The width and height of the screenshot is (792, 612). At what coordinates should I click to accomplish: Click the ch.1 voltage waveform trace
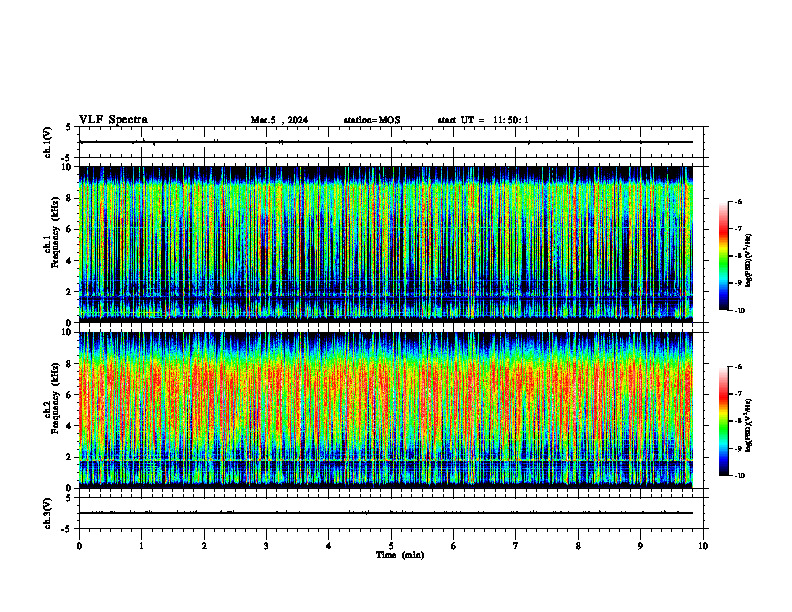386,142
